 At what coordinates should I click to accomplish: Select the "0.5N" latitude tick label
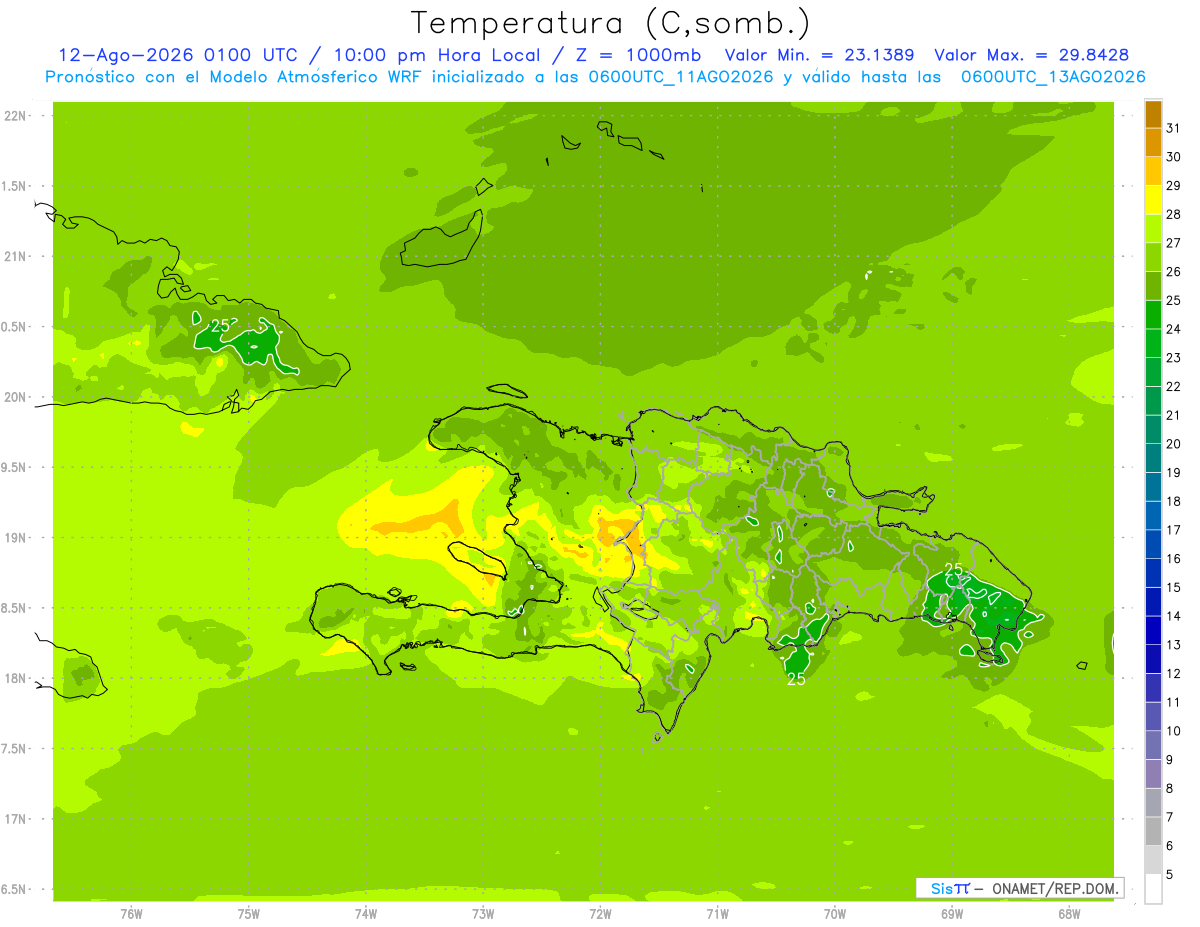point(16,327)
